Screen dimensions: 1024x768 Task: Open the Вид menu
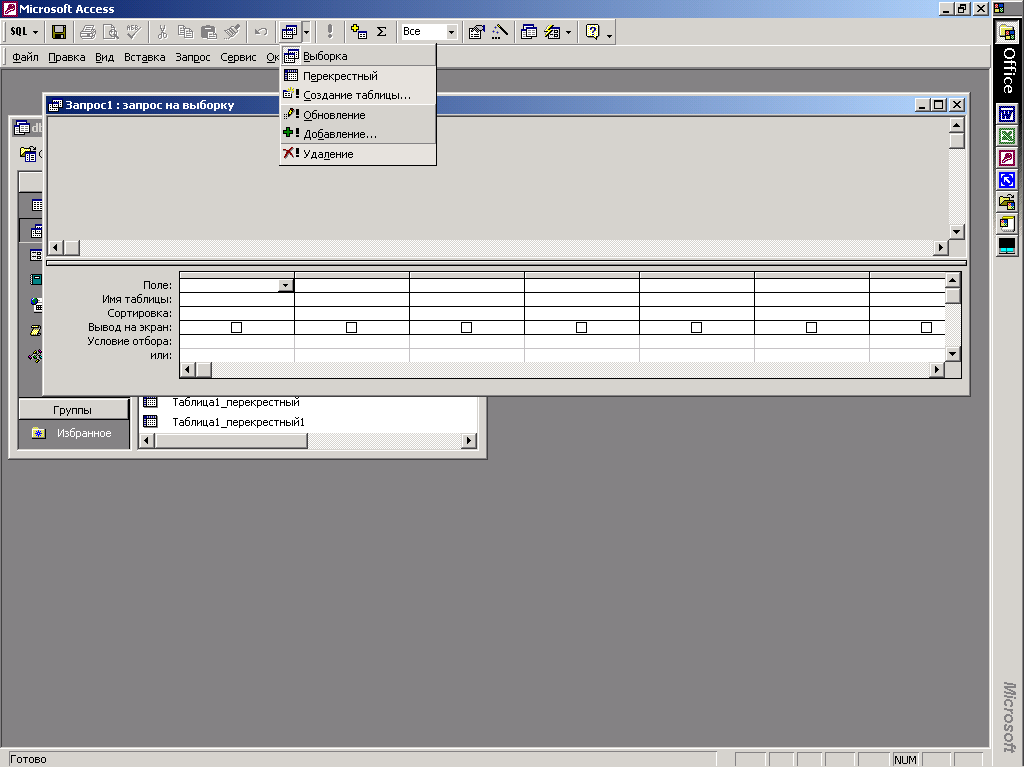(104, 57)
